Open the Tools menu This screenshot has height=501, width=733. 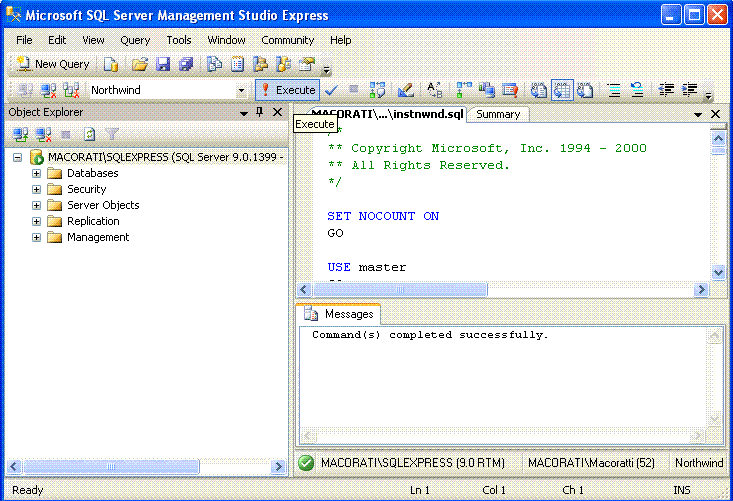click(179, 40)
